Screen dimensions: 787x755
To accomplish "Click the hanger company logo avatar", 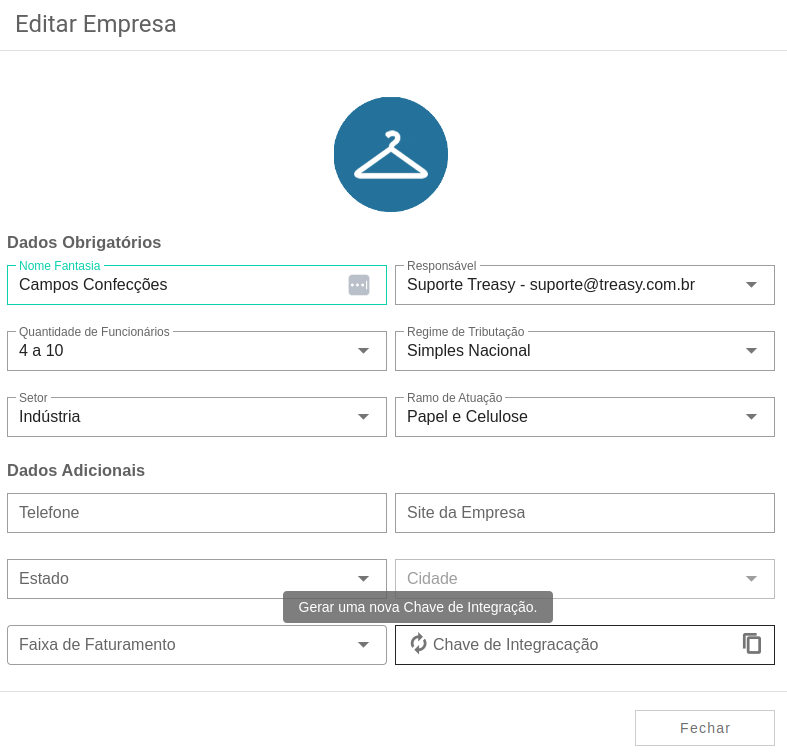I will 390,154.
